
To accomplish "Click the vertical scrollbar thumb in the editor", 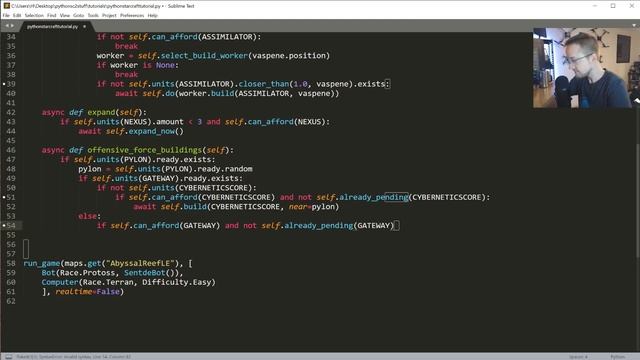I will pyautogui.click(x=637, y=200).
